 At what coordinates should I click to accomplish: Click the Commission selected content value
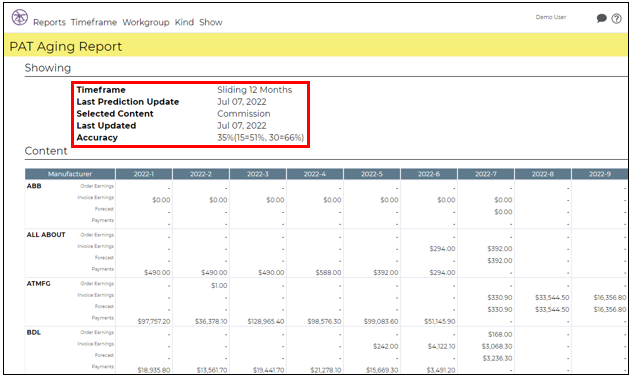[244, 114]
